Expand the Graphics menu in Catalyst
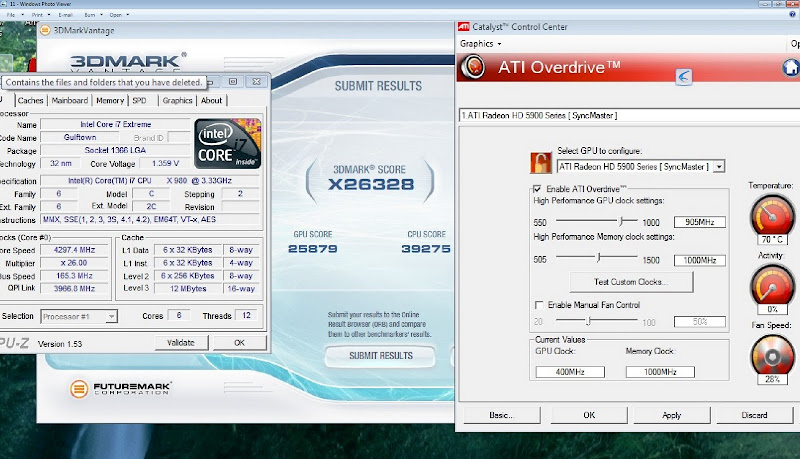 click(480, 43)
